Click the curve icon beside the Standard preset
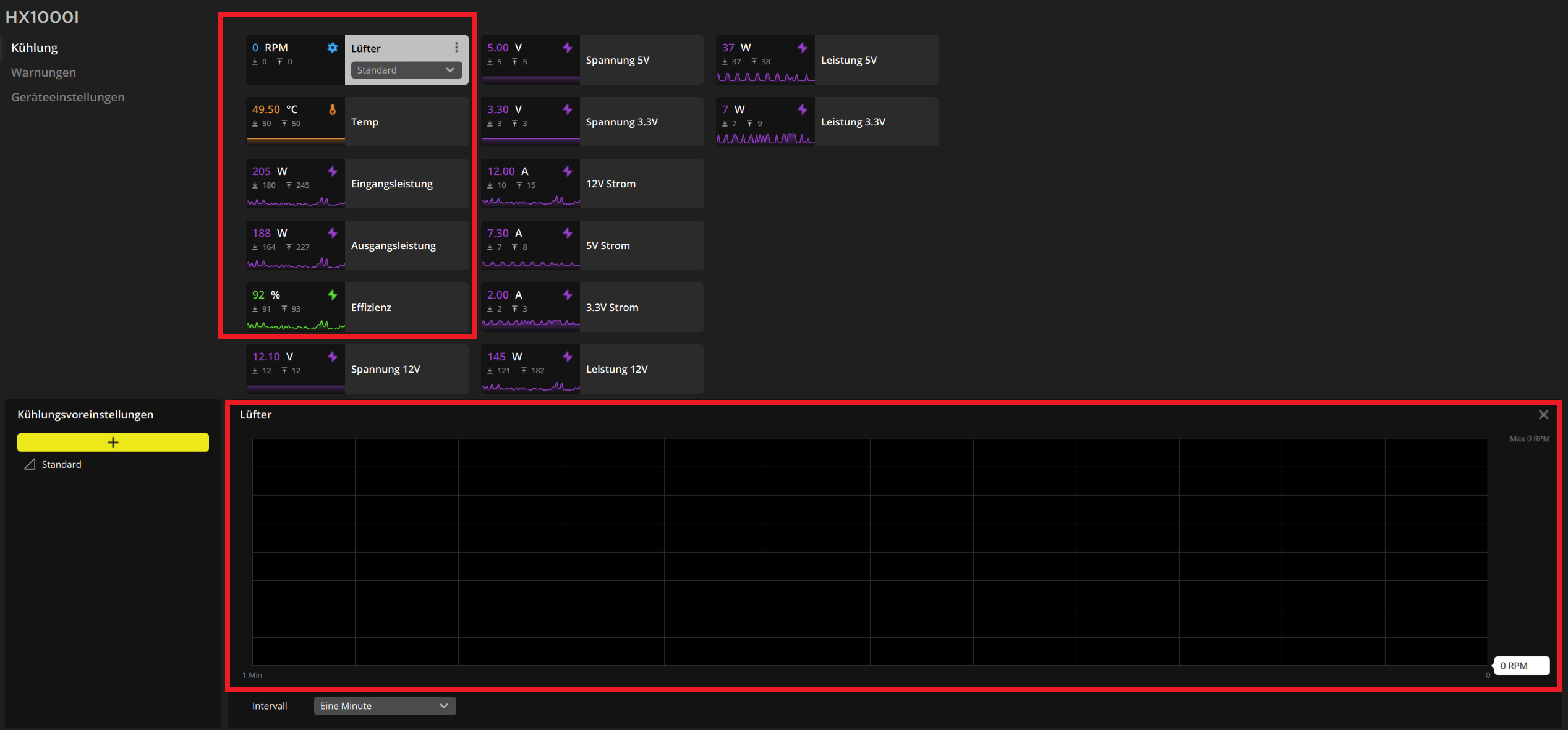 (30, 464)
